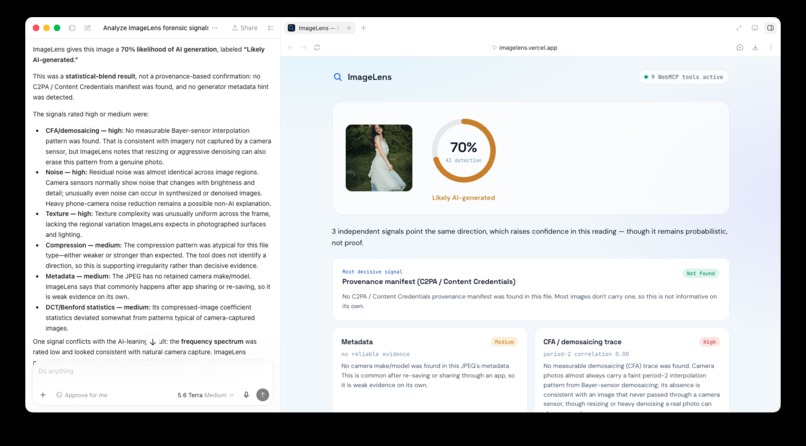Focus the Do anything message box
806x446 pixels.
(153, 371)
